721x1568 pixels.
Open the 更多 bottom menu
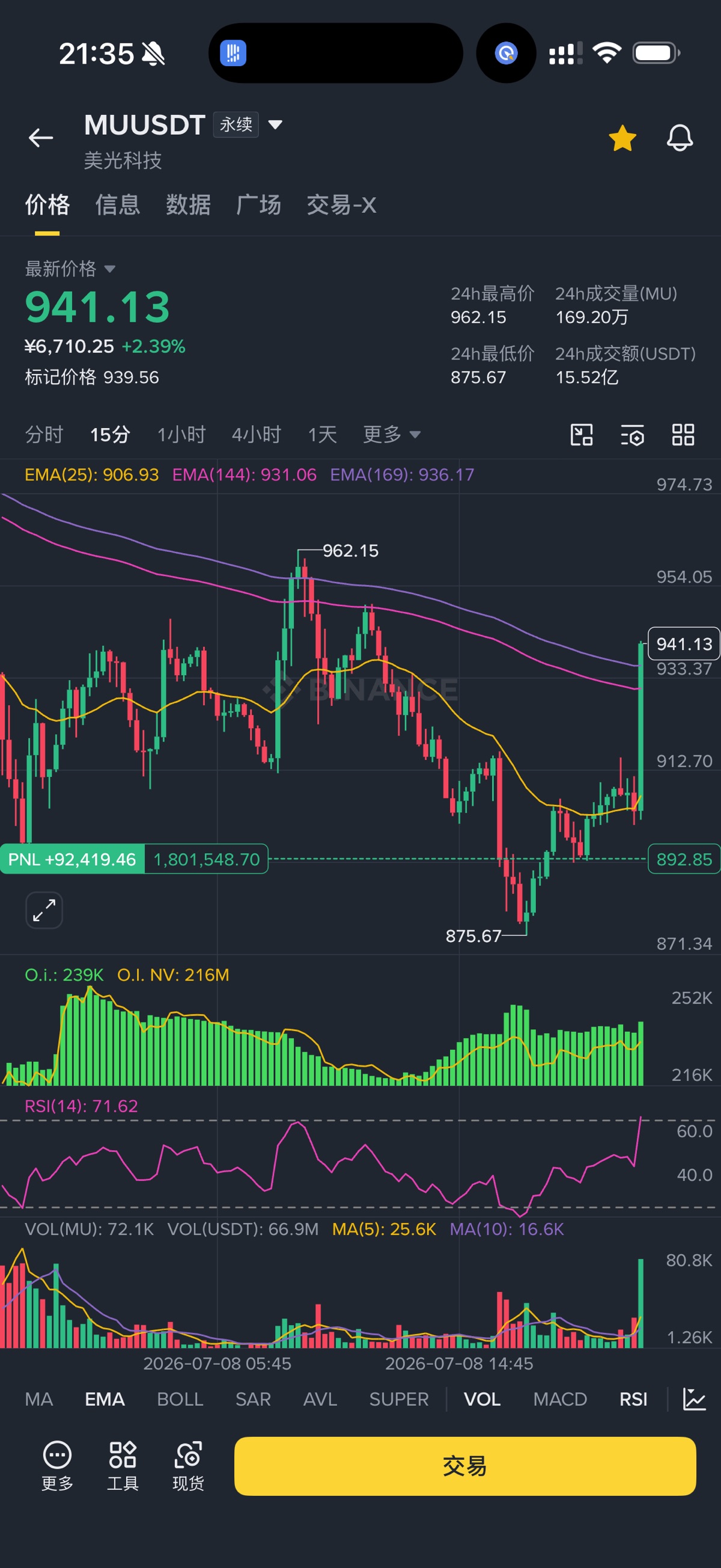(x=57, y=1465)
